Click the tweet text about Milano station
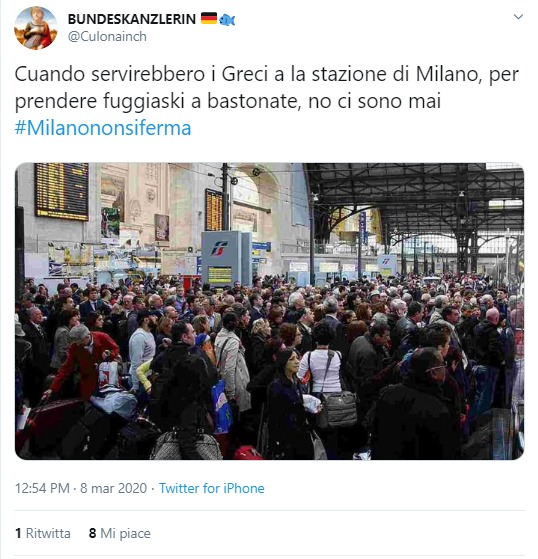 click(266, 88)
